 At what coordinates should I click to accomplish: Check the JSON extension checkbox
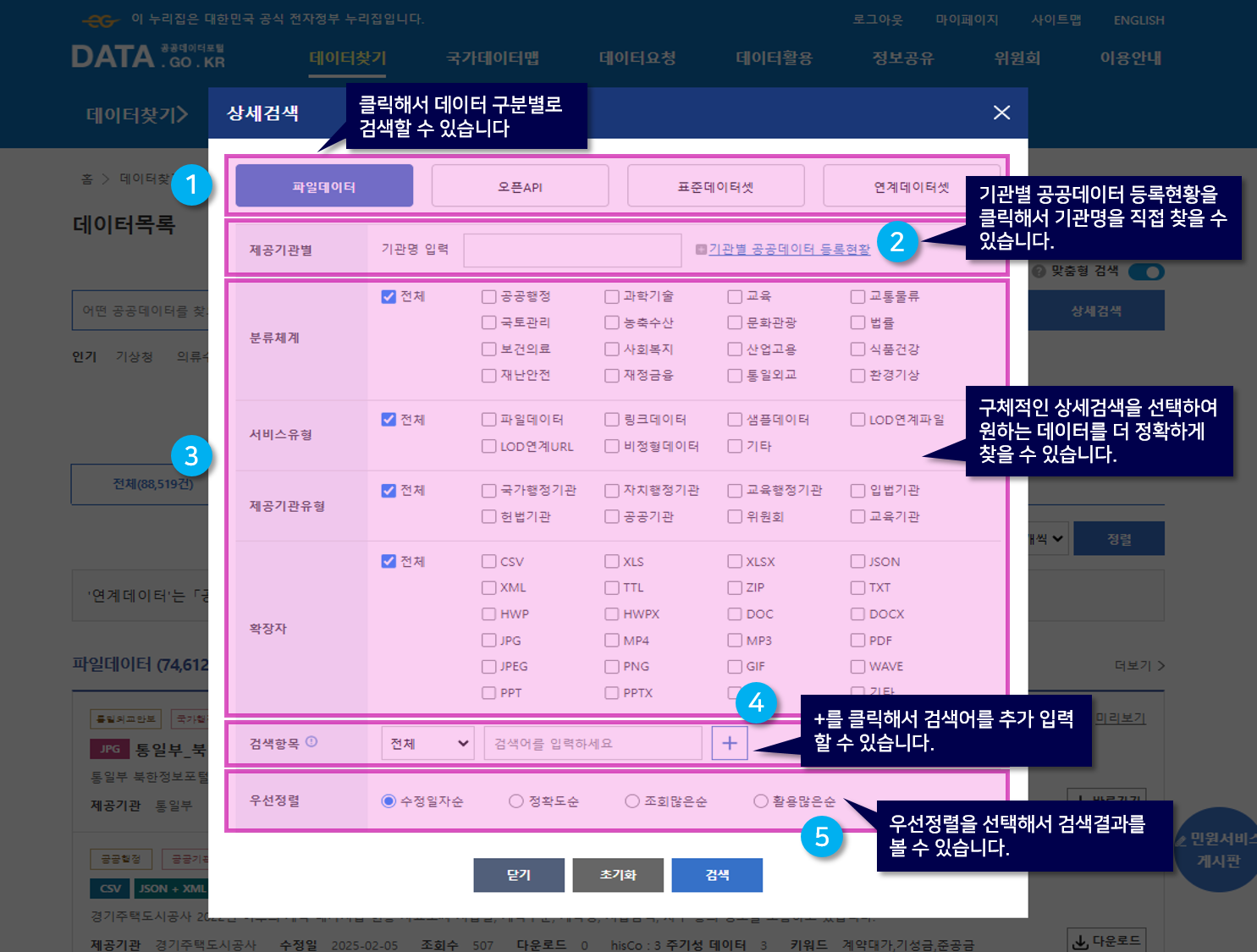pos(857,561)
